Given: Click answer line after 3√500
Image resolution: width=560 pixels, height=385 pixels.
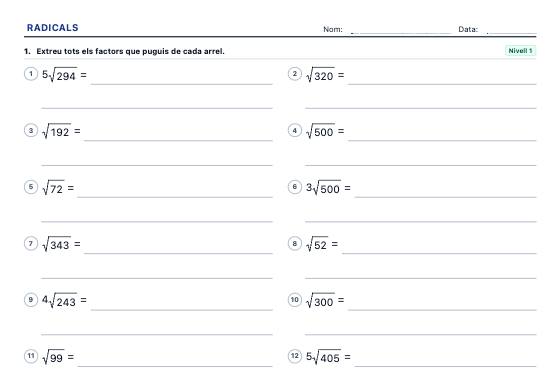Looking at the screenshot, I should [x=445, y=197].
